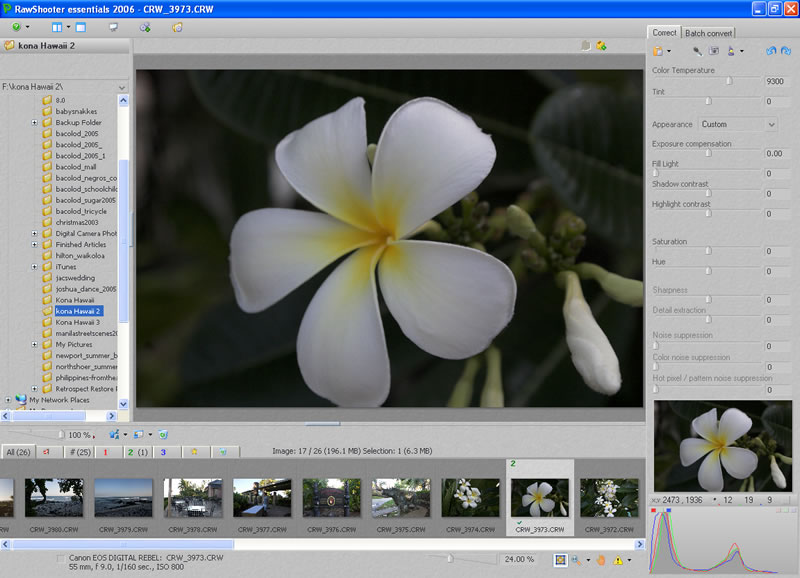The width and height of the screenshot is (800, 578).
Task: Select the CRW_3974.CRW thumbnail
Action: click(x=470, y=498)
